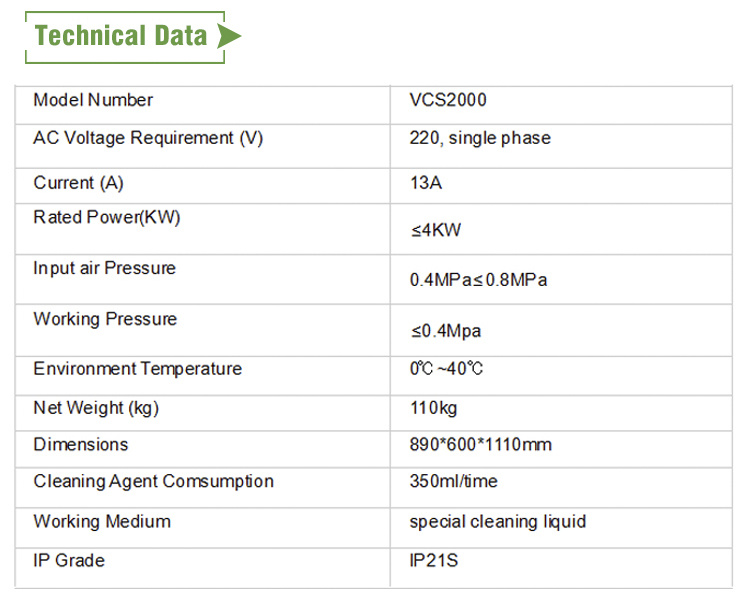Click the 110kg net weight value

click(433, 408)
